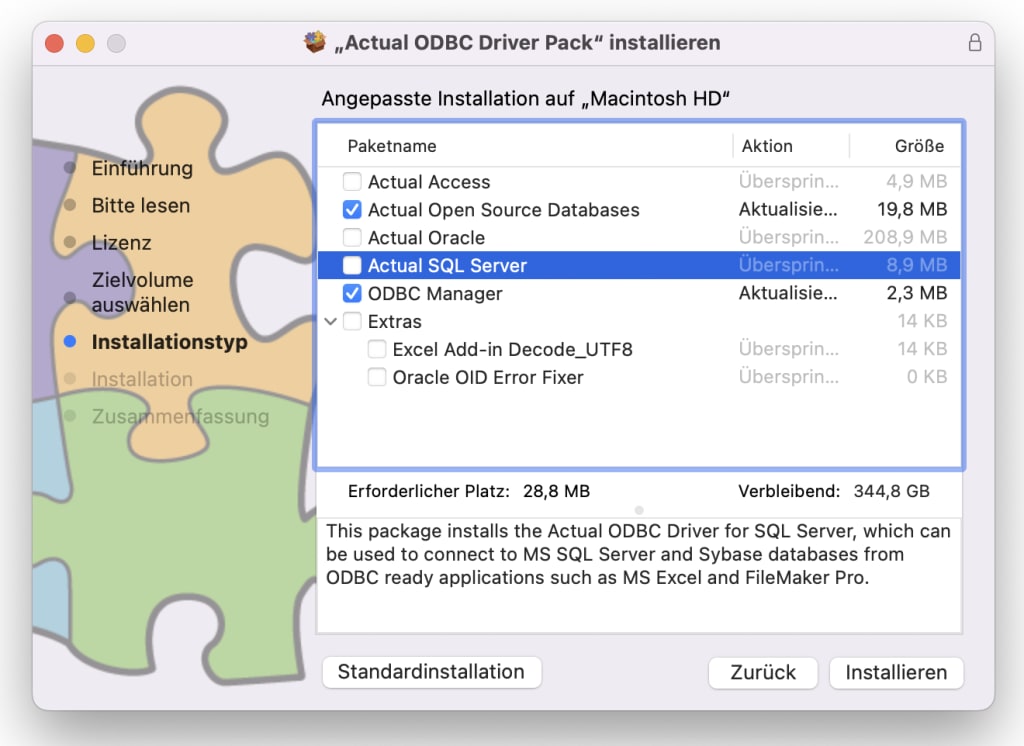This screenshot has width=1024, height=746.
Task: Click the dimmed Installation sidebar step
Action: click(142, 380)
